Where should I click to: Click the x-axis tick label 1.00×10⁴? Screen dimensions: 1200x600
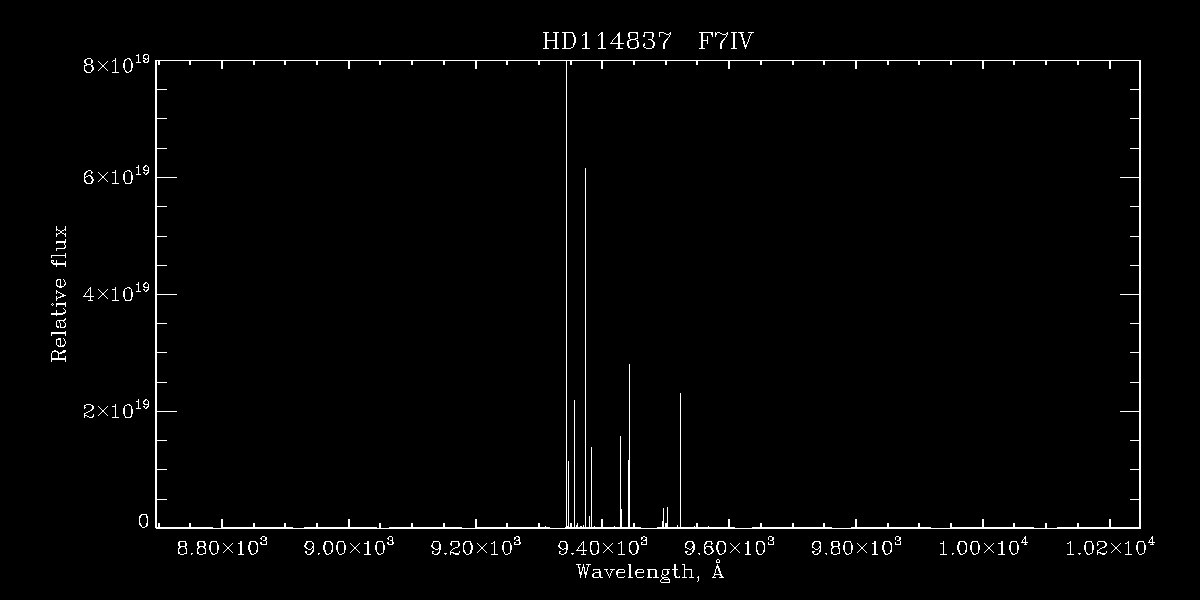point(984,546)
